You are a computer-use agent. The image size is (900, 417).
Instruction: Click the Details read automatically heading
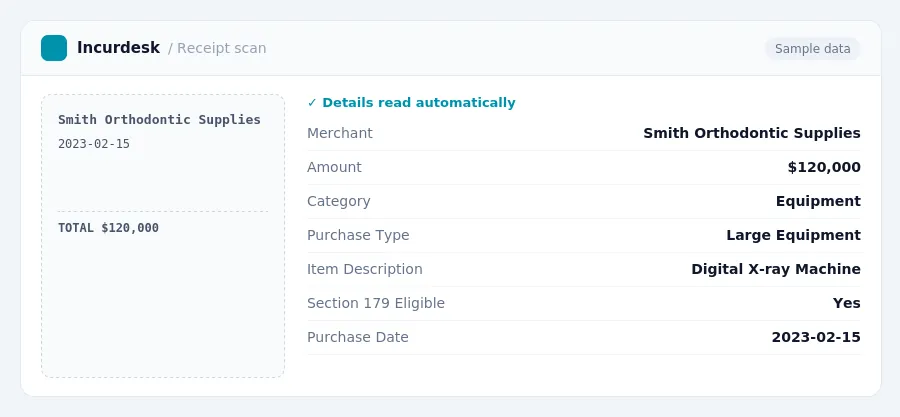418,103
